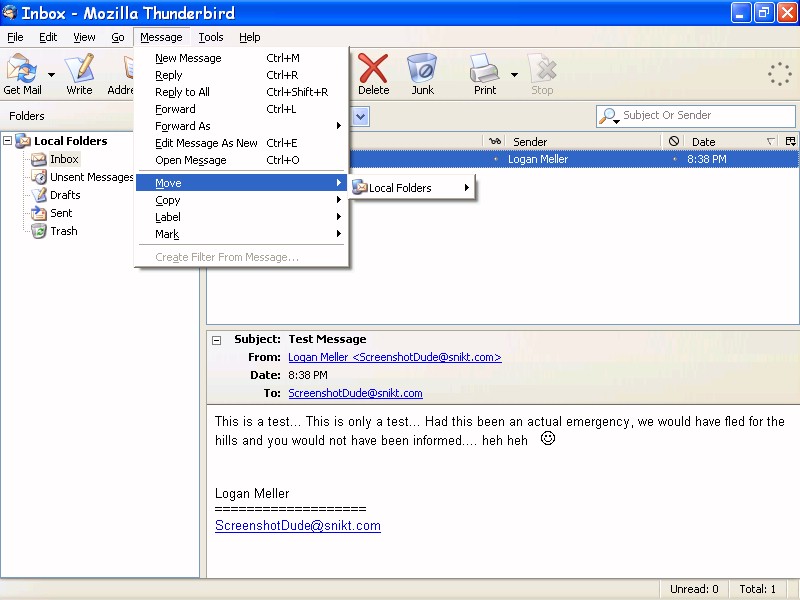Open the Go menu
The width and height of the screenshot is (800, 600).
(118, 37)
